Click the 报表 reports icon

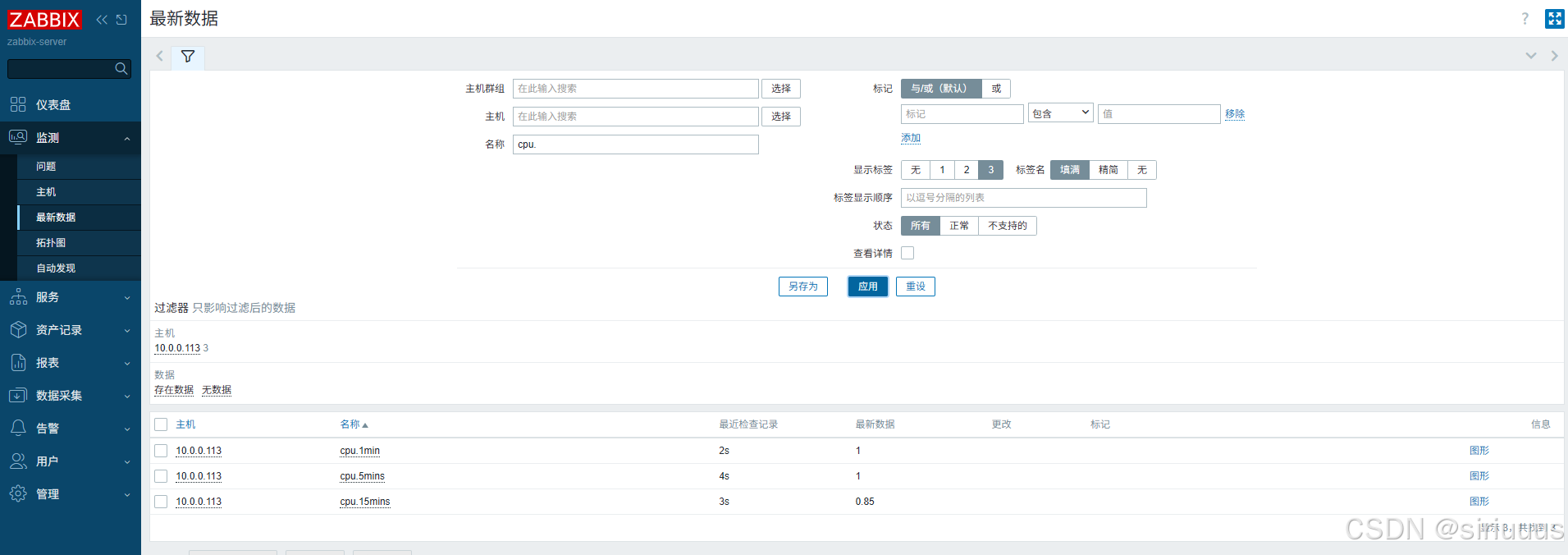[18, 362]
